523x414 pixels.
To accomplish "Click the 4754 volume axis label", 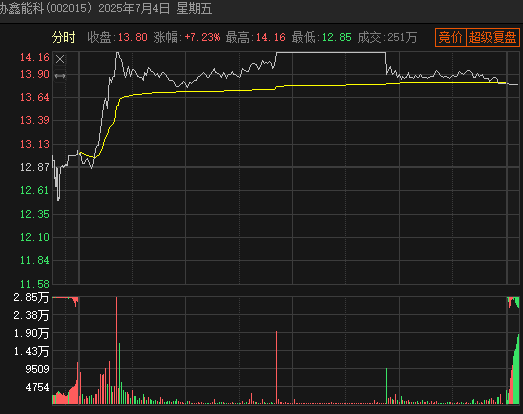I will [37, 387].
